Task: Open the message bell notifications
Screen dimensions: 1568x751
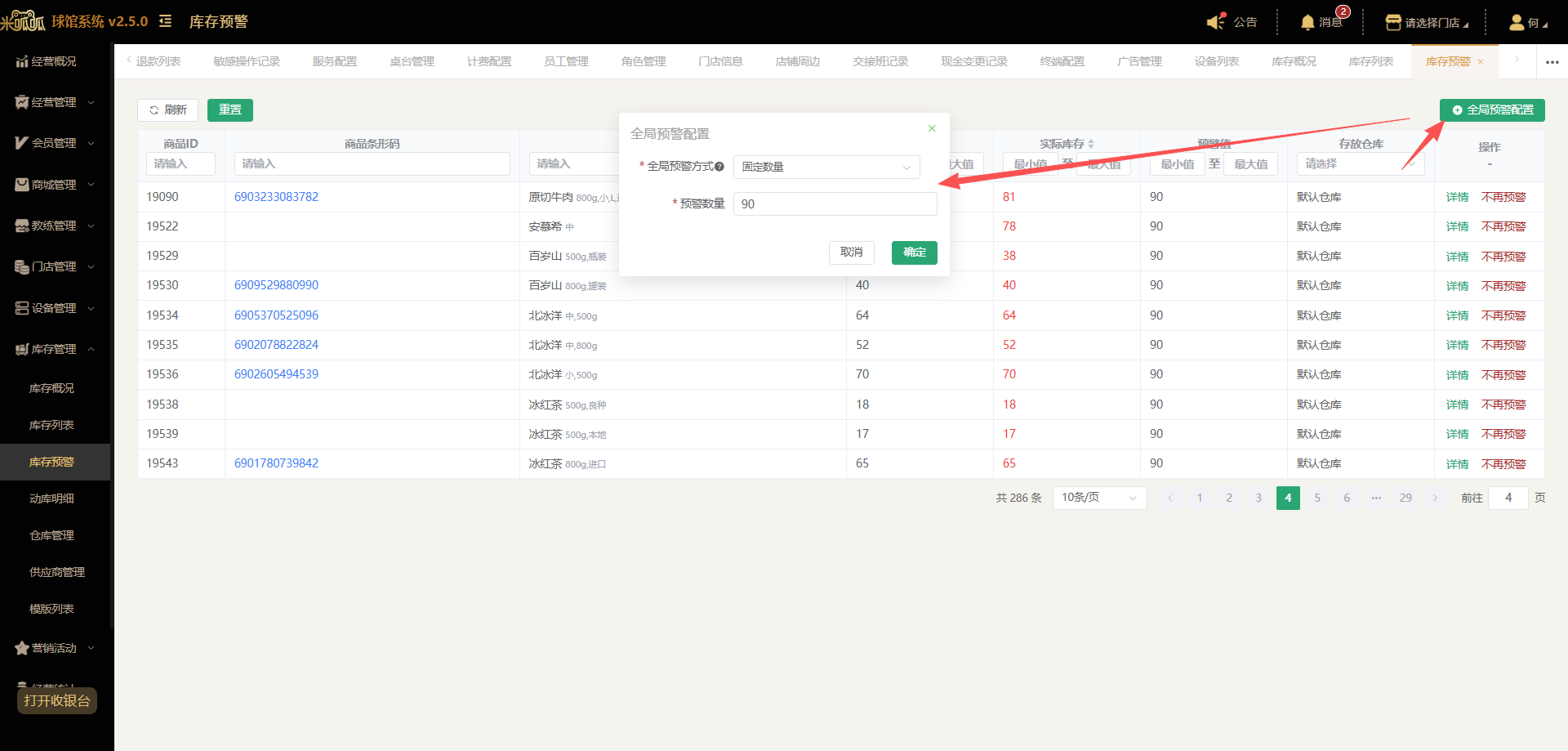Action: click(1307, 22)
